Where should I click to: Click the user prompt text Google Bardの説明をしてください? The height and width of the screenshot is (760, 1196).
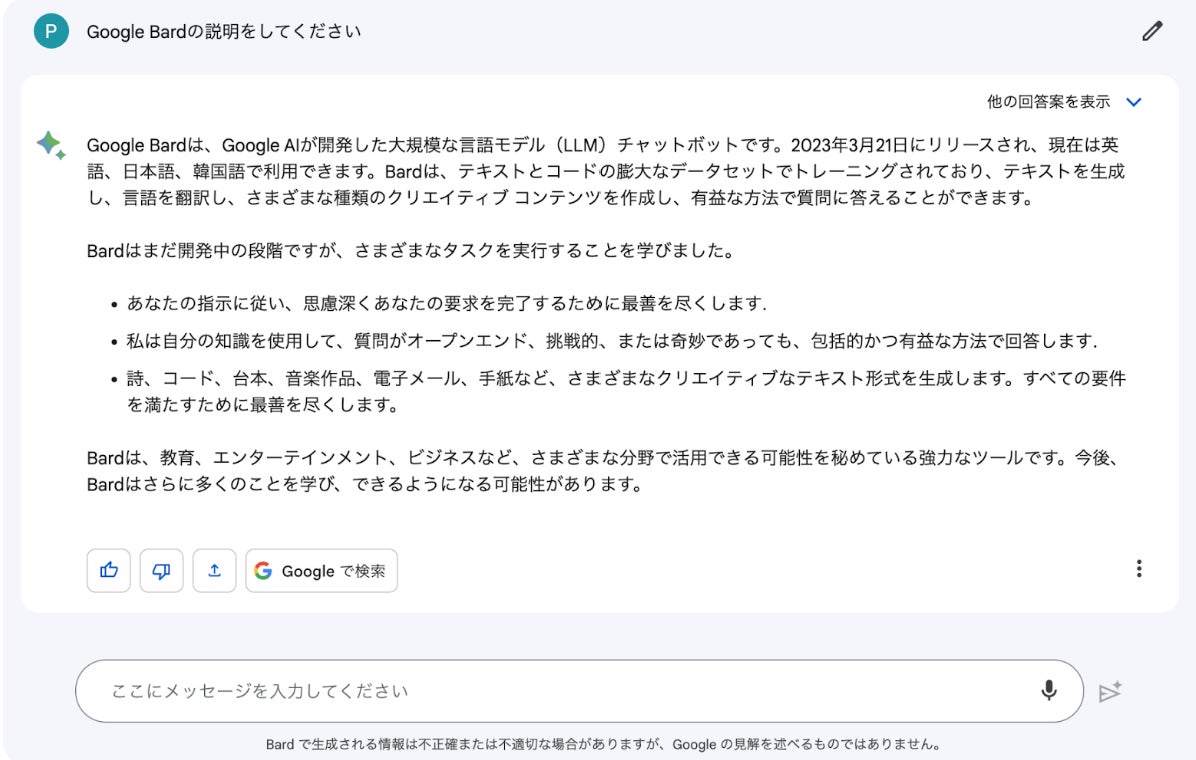click(224, 32)
